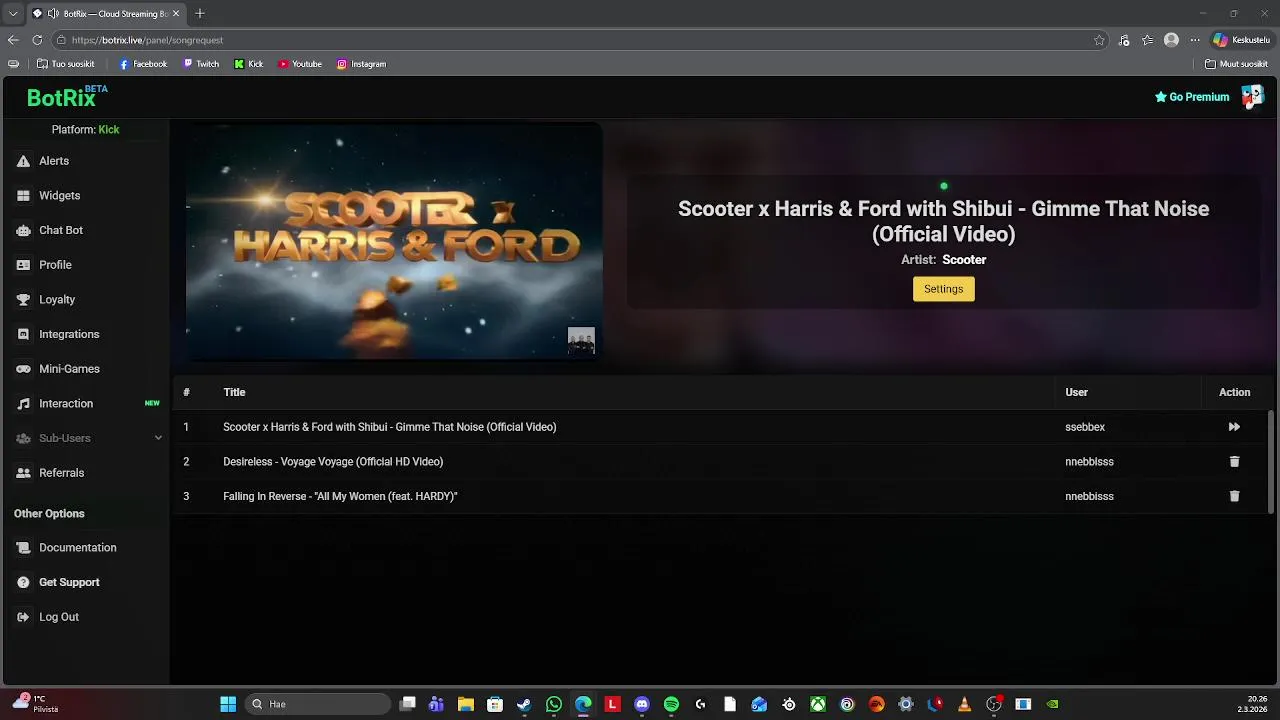This screenshot has height=720, width=1280.
Task: Open the Interaction section
Action: click(66, 404)
